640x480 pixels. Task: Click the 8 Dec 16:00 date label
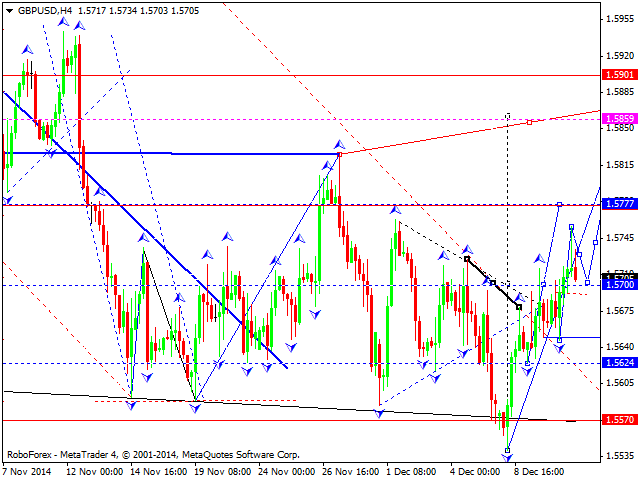(540, 470)
